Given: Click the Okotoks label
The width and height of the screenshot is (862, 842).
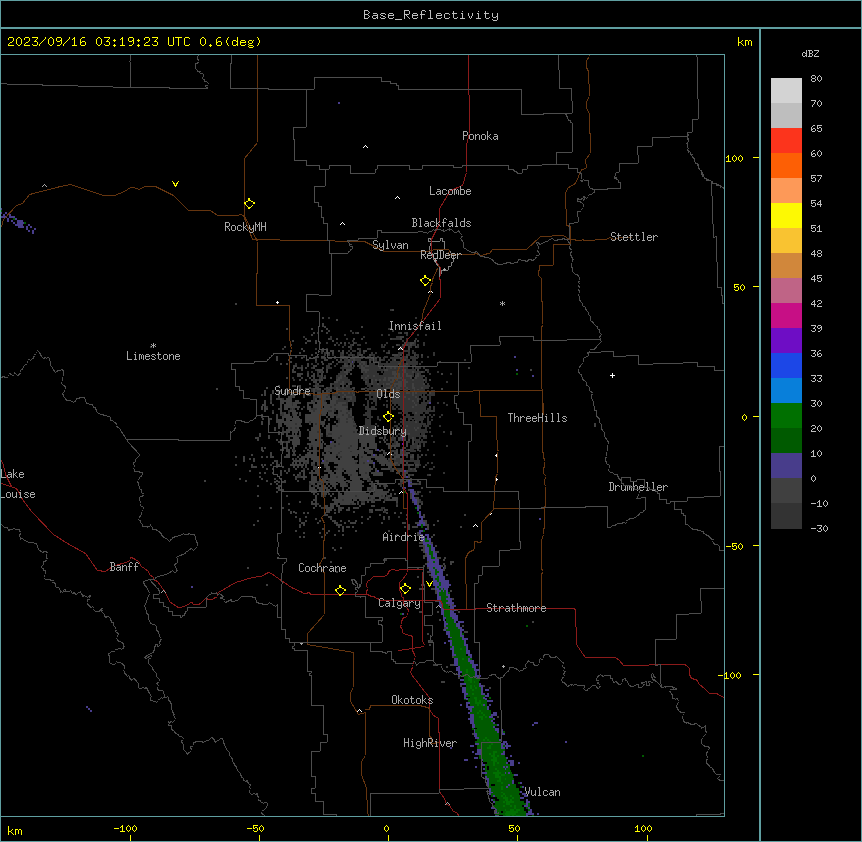Looking at the screenshot, I should (412, 700).
